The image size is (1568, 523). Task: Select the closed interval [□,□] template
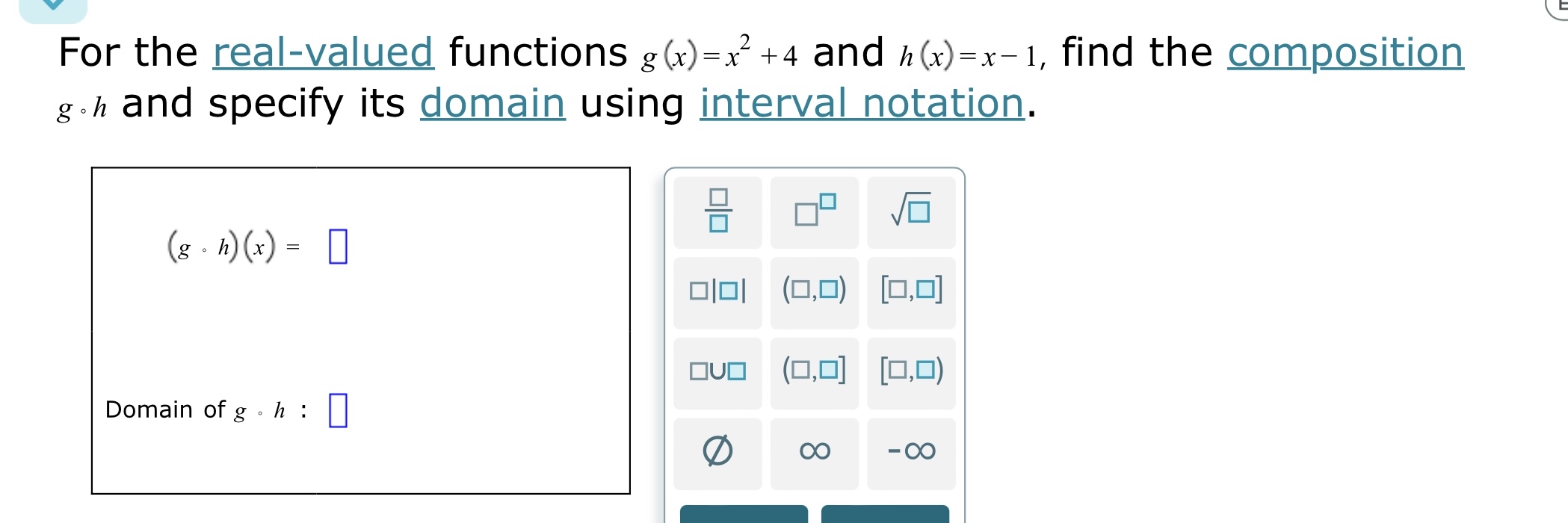910,292
